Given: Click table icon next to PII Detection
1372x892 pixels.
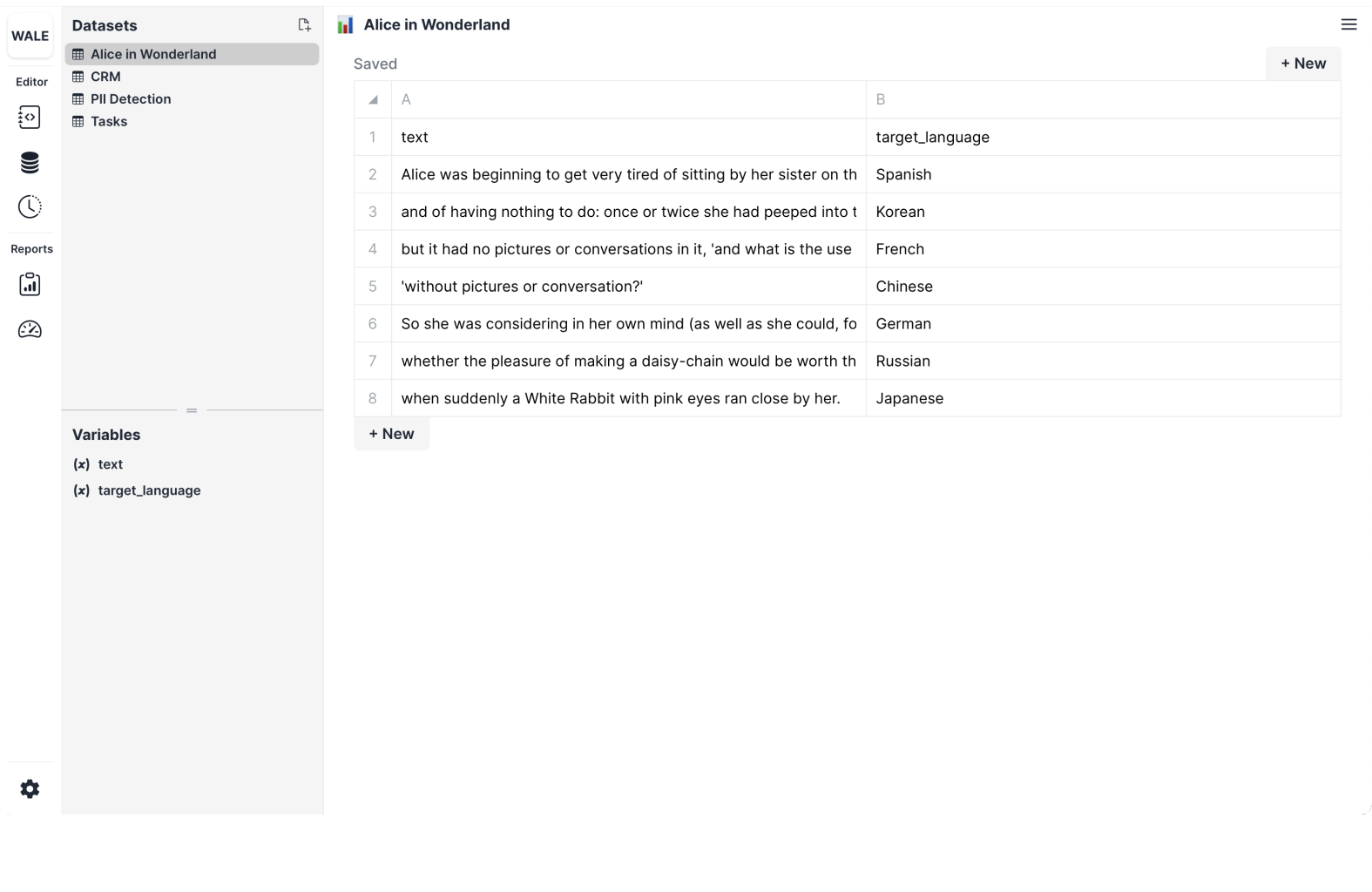Looking at the screenshot, I should tap(78, 99).
